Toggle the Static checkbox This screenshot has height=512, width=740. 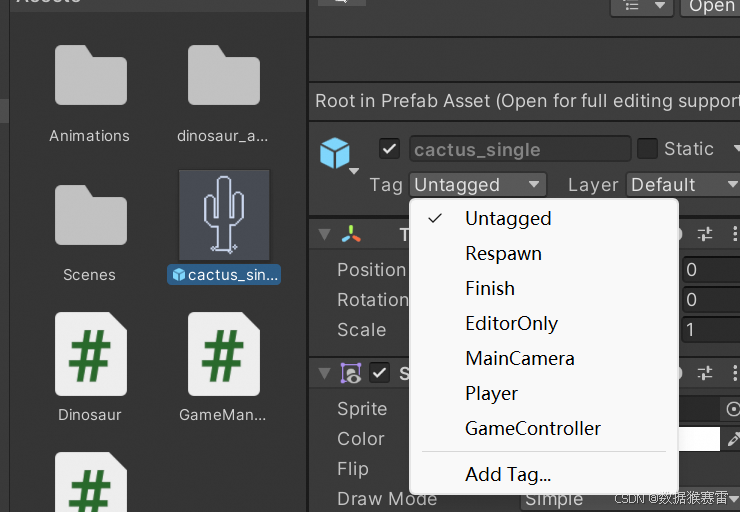point(647,149)
